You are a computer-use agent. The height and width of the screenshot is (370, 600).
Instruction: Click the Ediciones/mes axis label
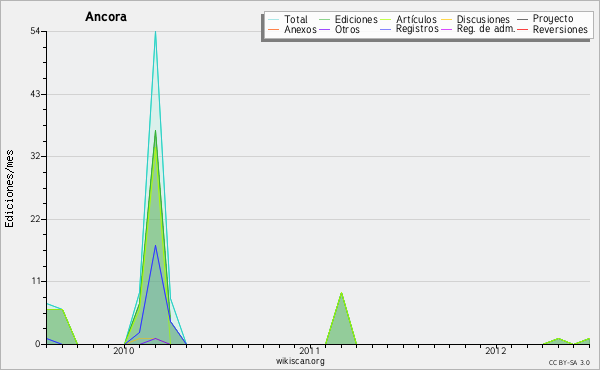point(9,189)
